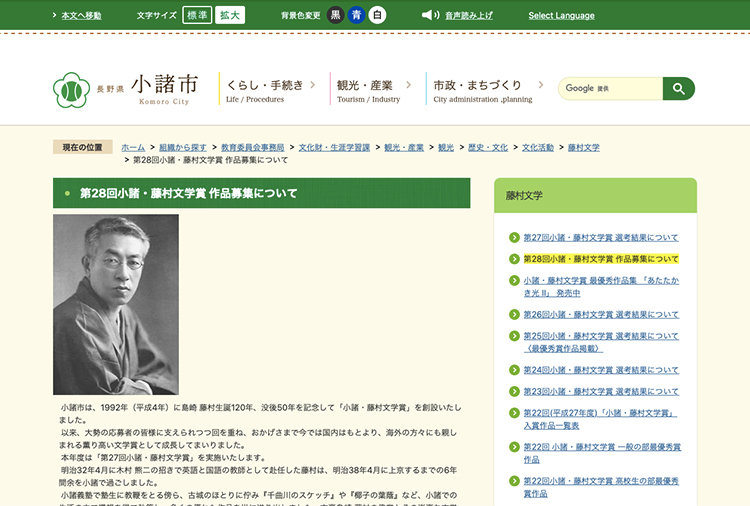Open highlighted 第28回小諸・藤村文学賞 作品募集 sidebar link
750x506 pixels.
coord(601,259)
